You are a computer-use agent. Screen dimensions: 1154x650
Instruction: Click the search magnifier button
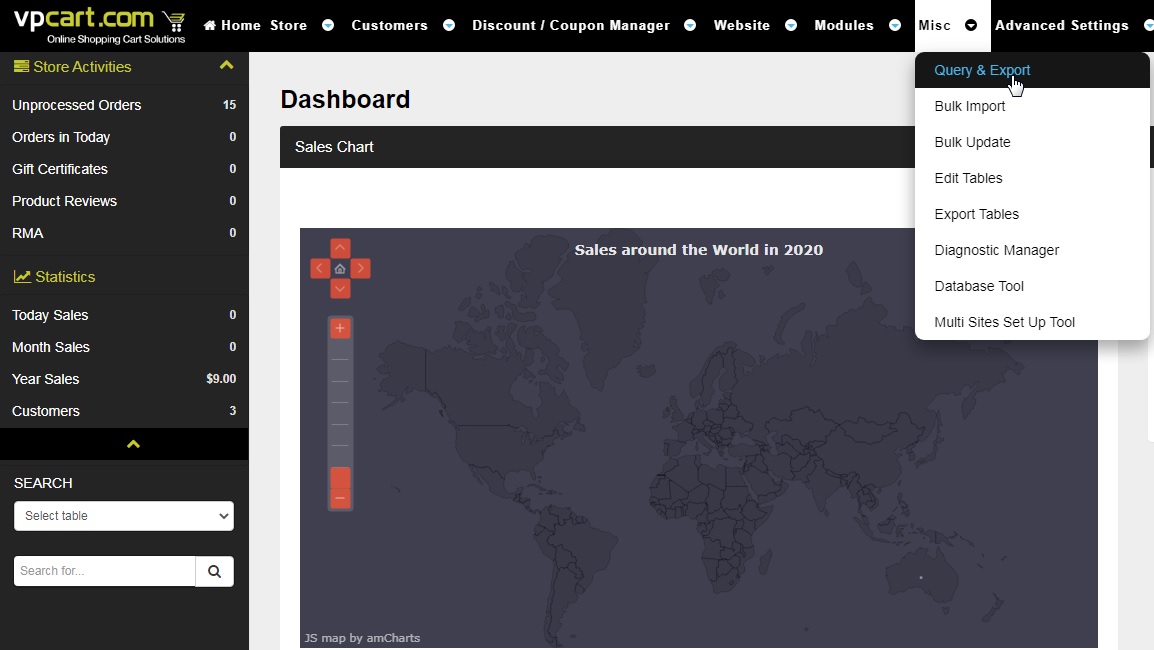click(214, 571)
